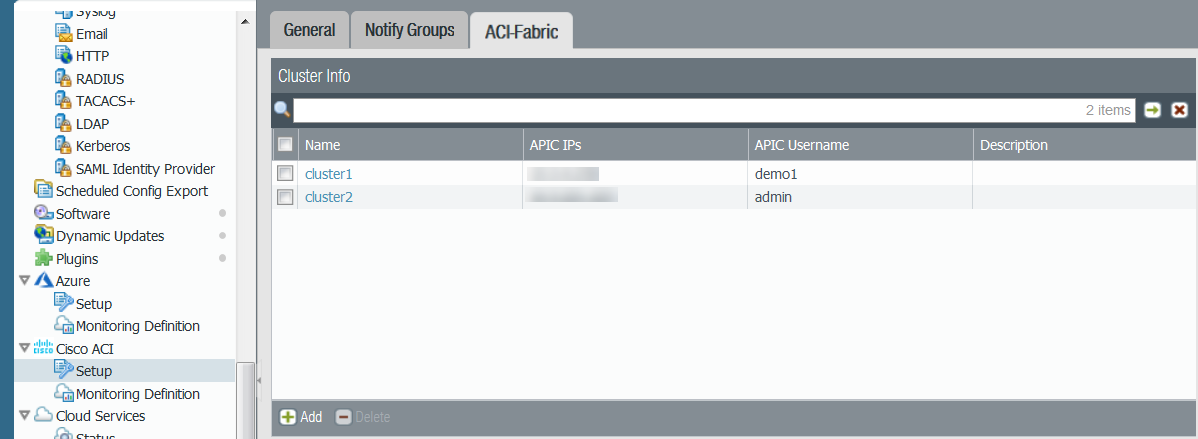This screenshot has height=439, width=1198.
Task: Click the Cloud Services cloud icon
Action: pyautogui.click(x=44, y=415)
